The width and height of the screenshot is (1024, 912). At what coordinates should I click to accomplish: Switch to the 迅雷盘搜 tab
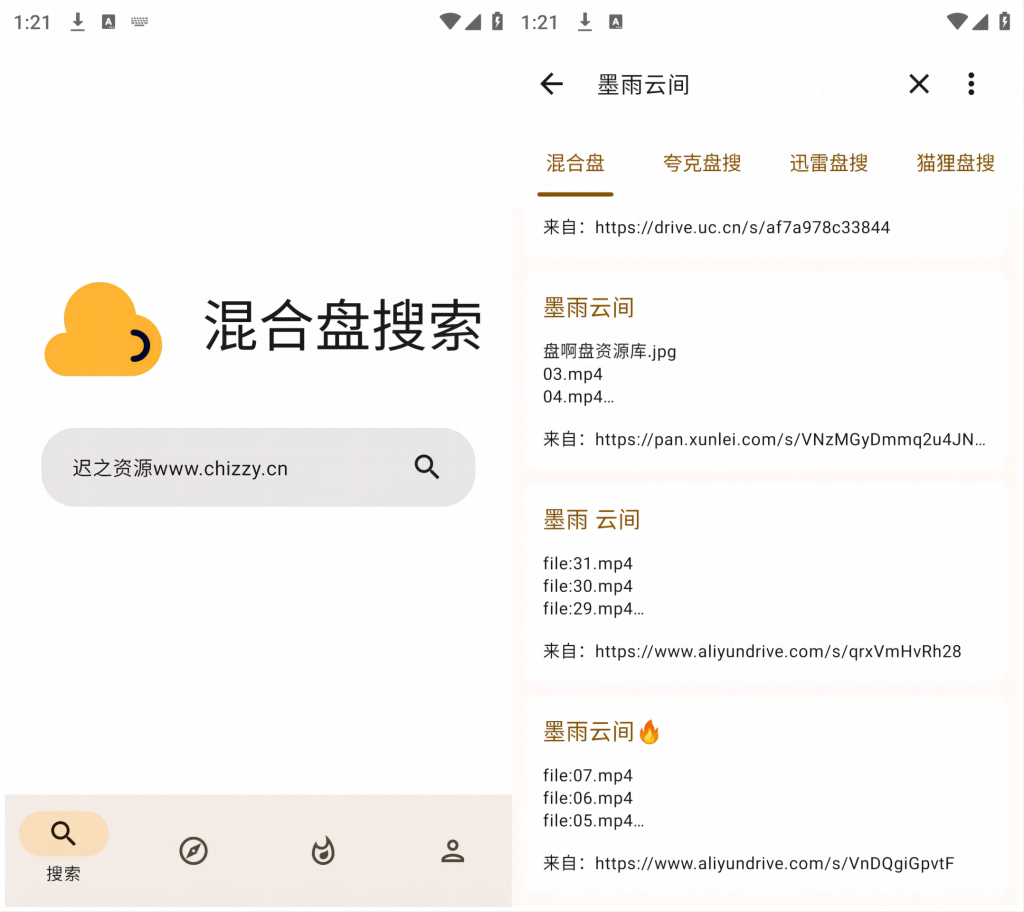tap(829, 163)
